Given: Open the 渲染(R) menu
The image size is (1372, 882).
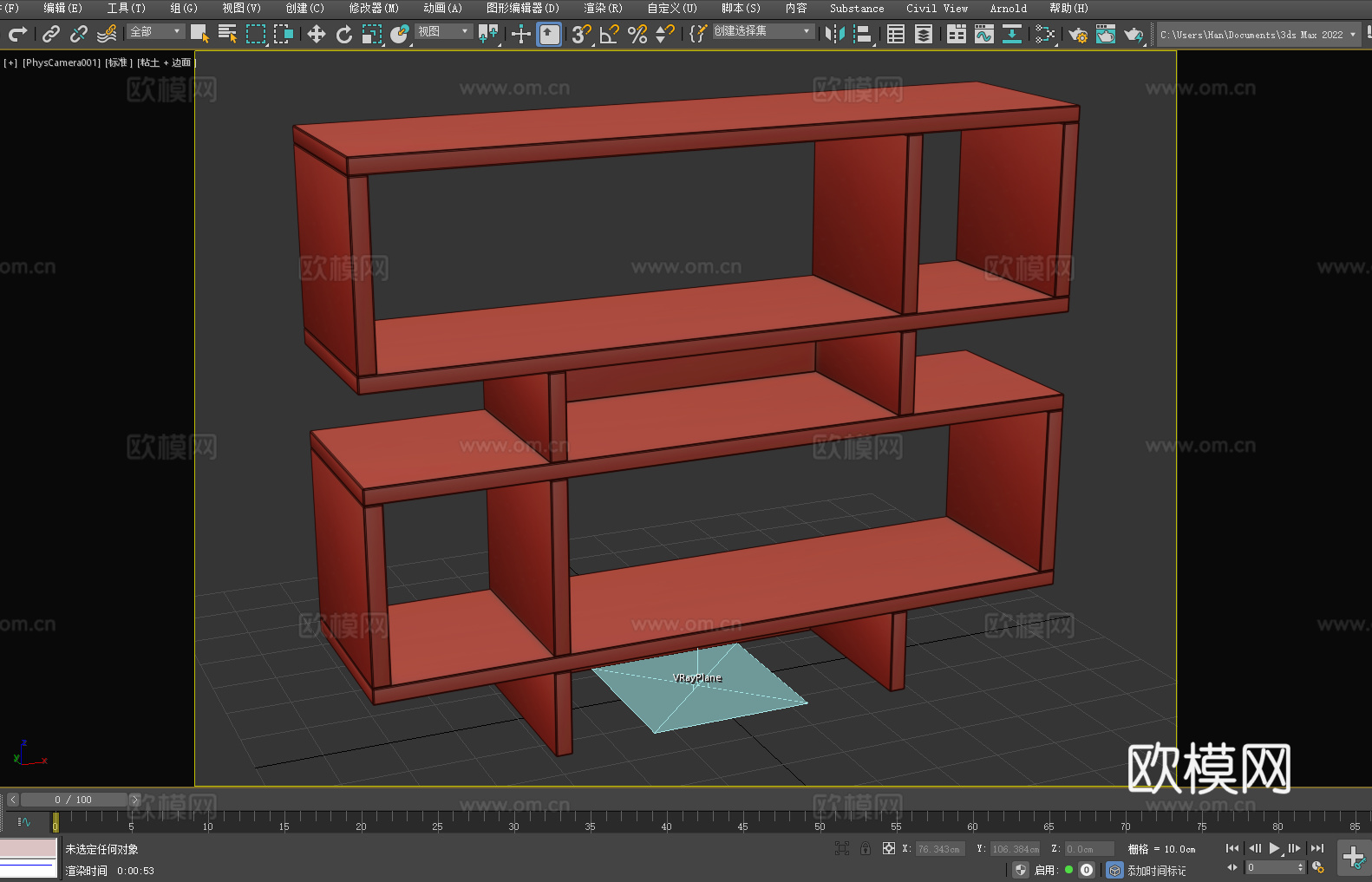Looking at the screenshot, I should tap(603, 8).
